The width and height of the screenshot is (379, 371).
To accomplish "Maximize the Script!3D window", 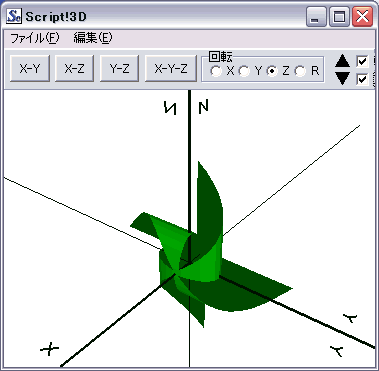I will (x=339, y=16).
